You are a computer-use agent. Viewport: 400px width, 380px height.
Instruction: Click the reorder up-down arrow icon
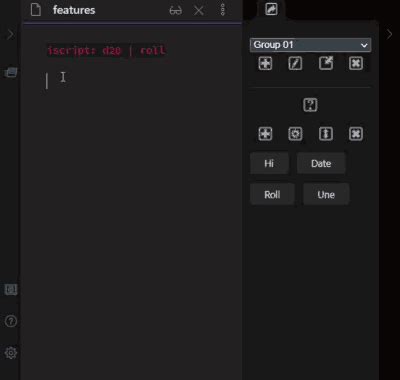pos(326,134)
